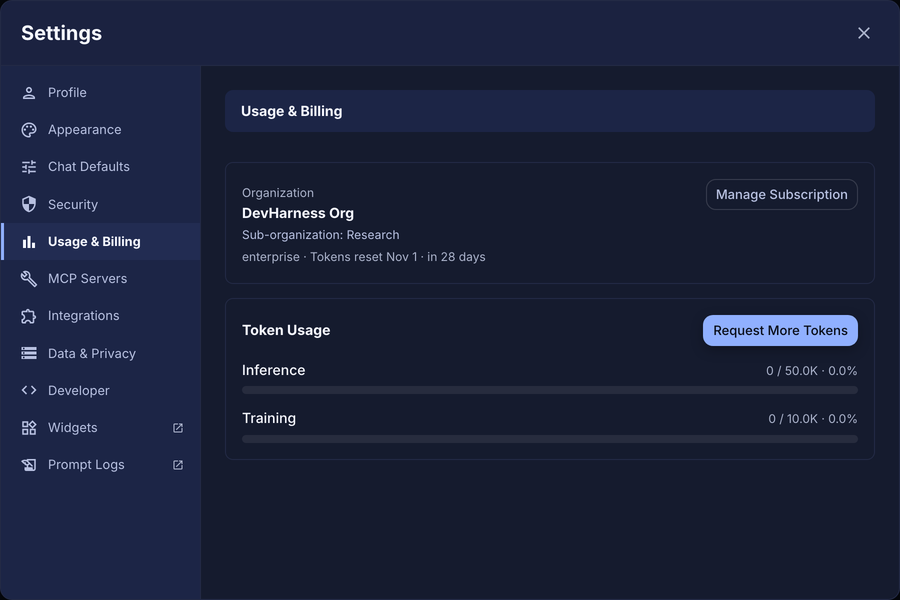Click the Security shield icon
The image size is (900, 600).
(x=29, y=204)
